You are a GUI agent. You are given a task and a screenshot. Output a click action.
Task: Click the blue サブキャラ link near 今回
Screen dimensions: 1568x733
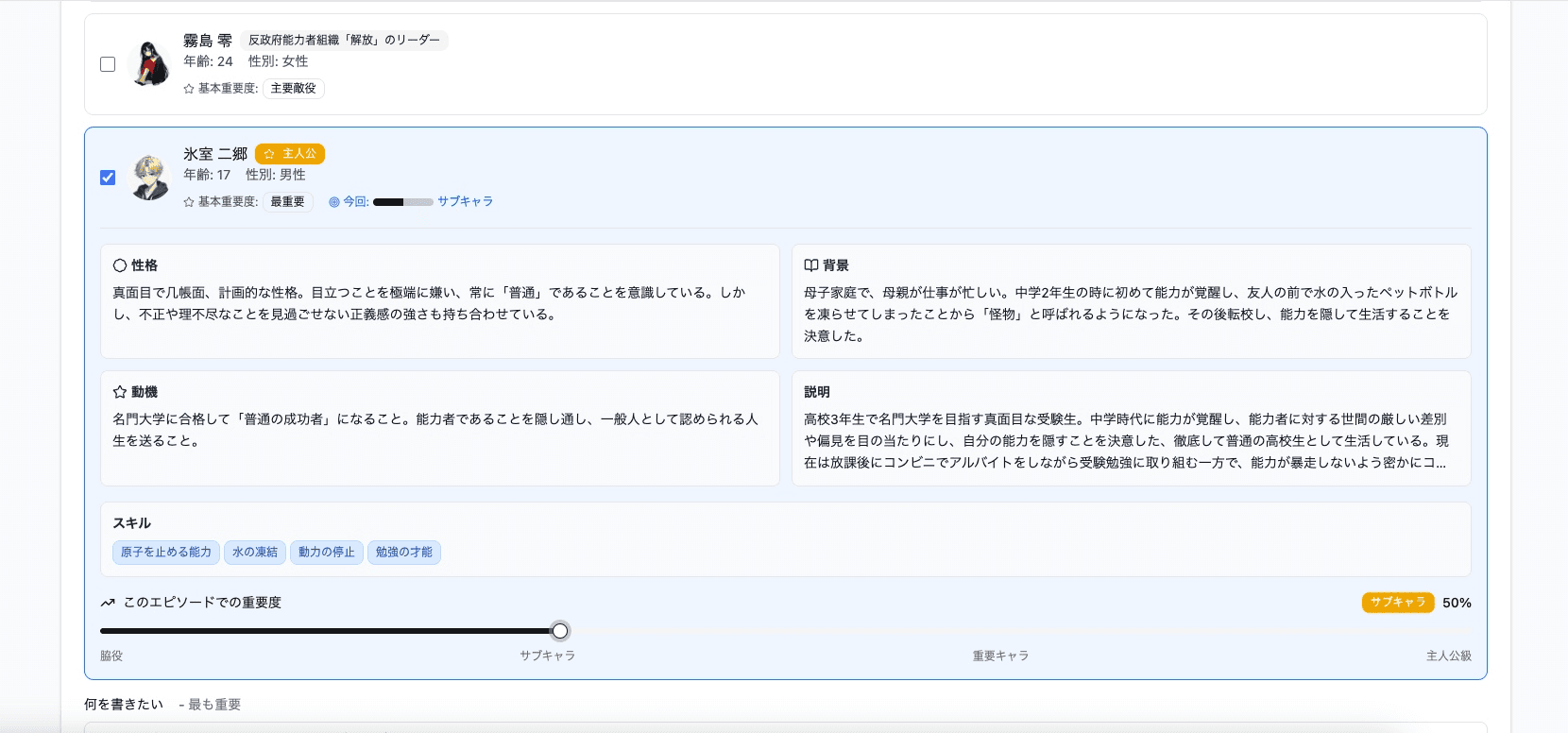465,202
